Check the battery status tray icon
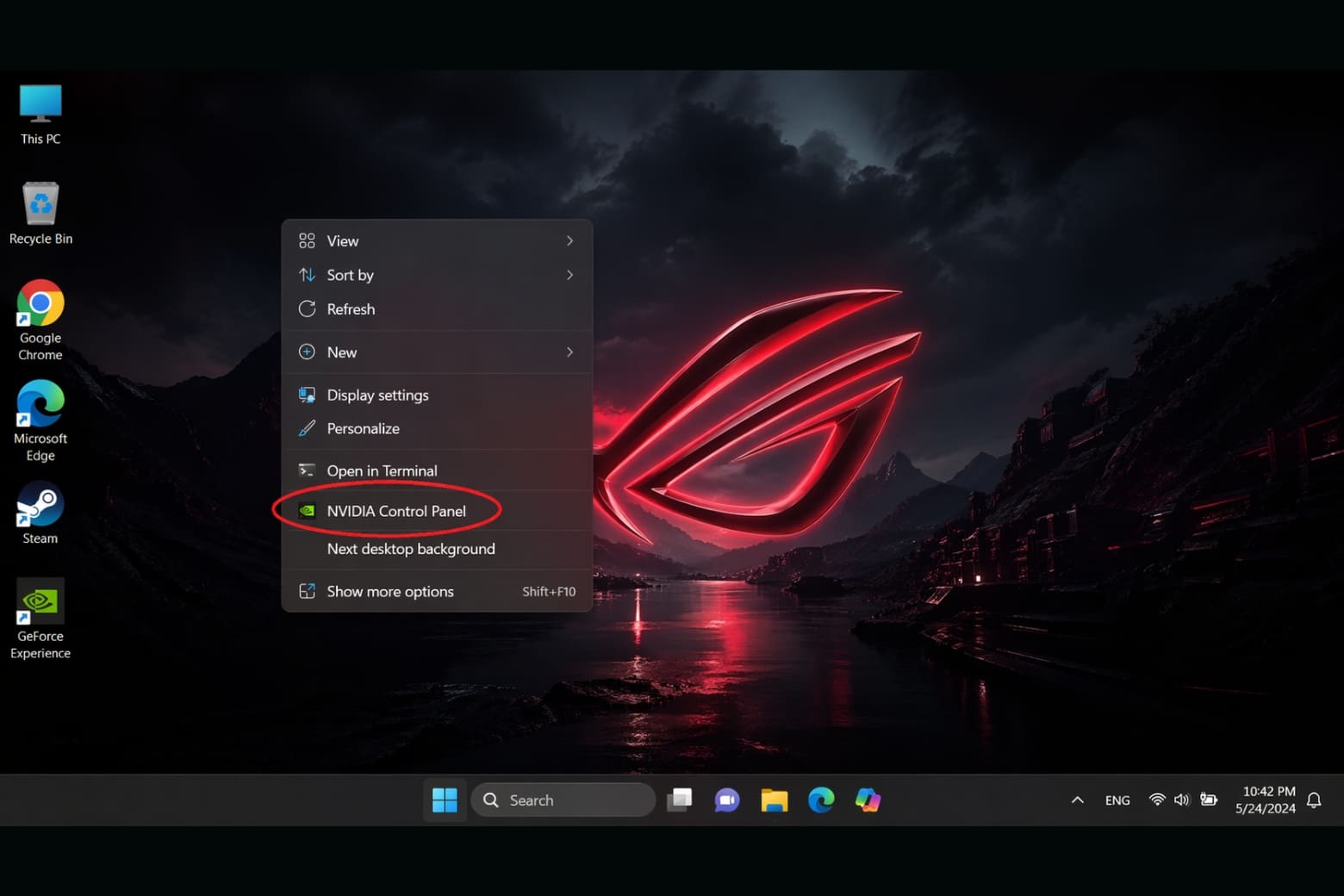Screen dimensions: 1344x896 coord(1209,800)
